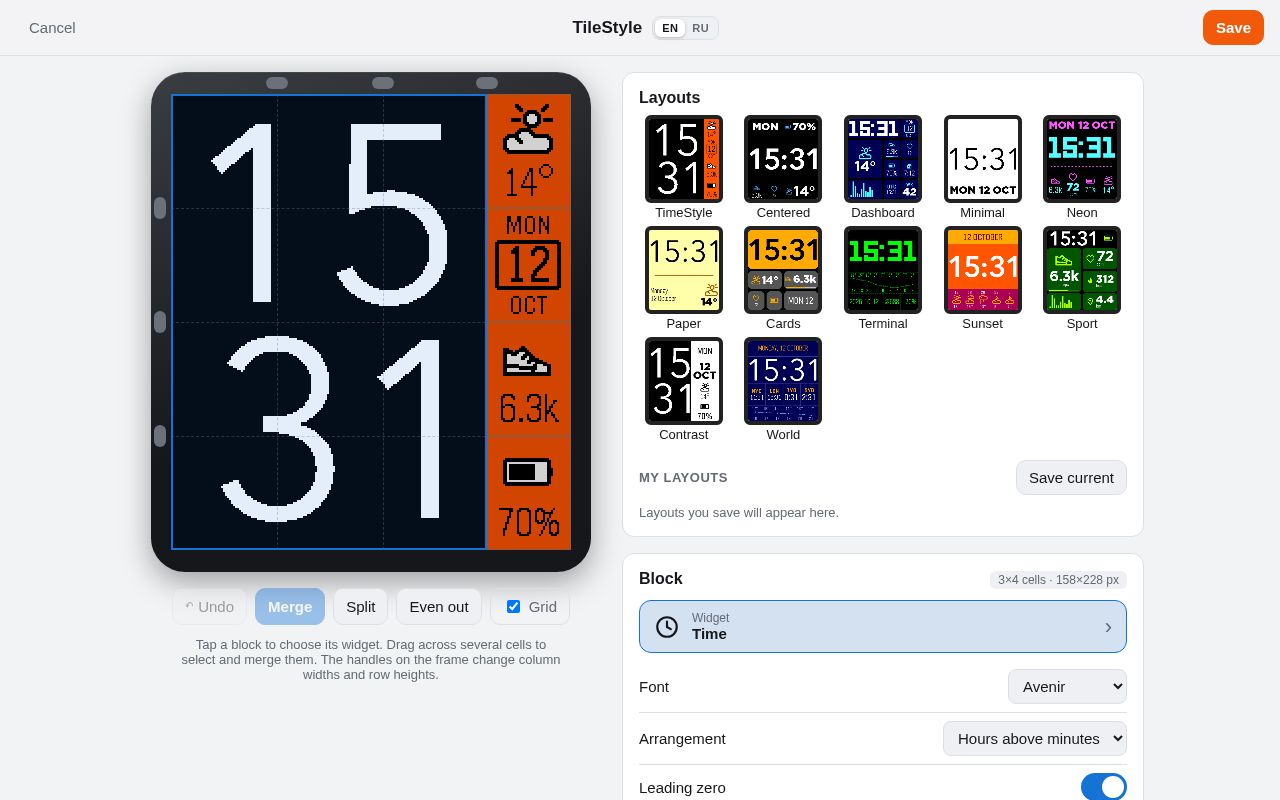Image resolution: width=1280 pixels, height=800 pixels.
Task: Click the 70% battery text on watch face
Action: [528, 522]
